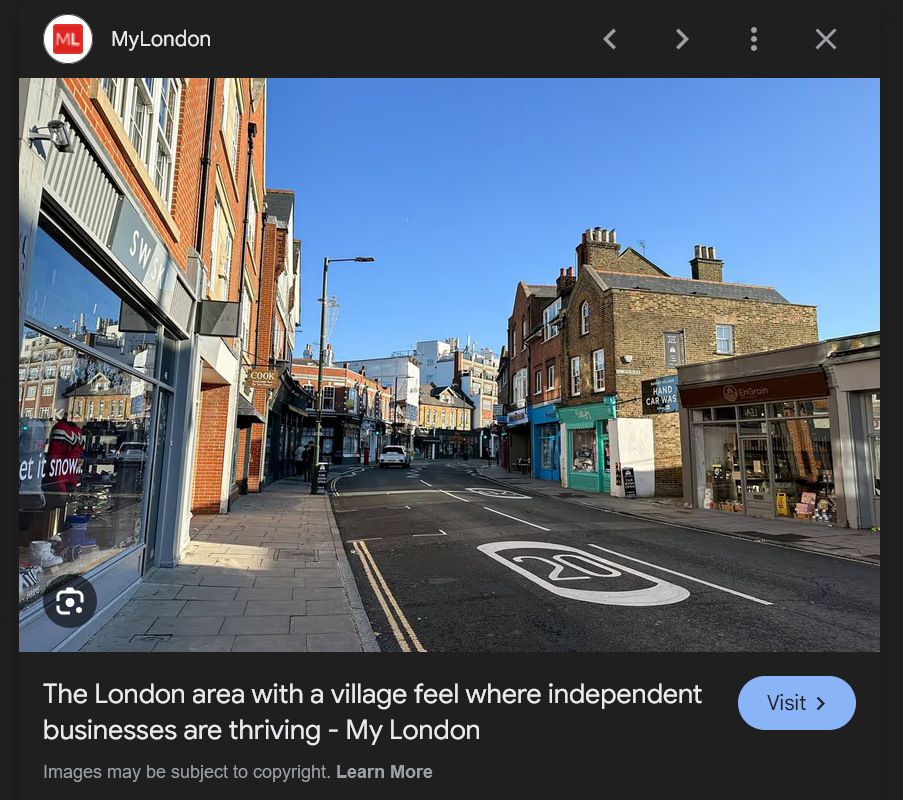Open the three-dot more options menu

click(x=754, y=39)
